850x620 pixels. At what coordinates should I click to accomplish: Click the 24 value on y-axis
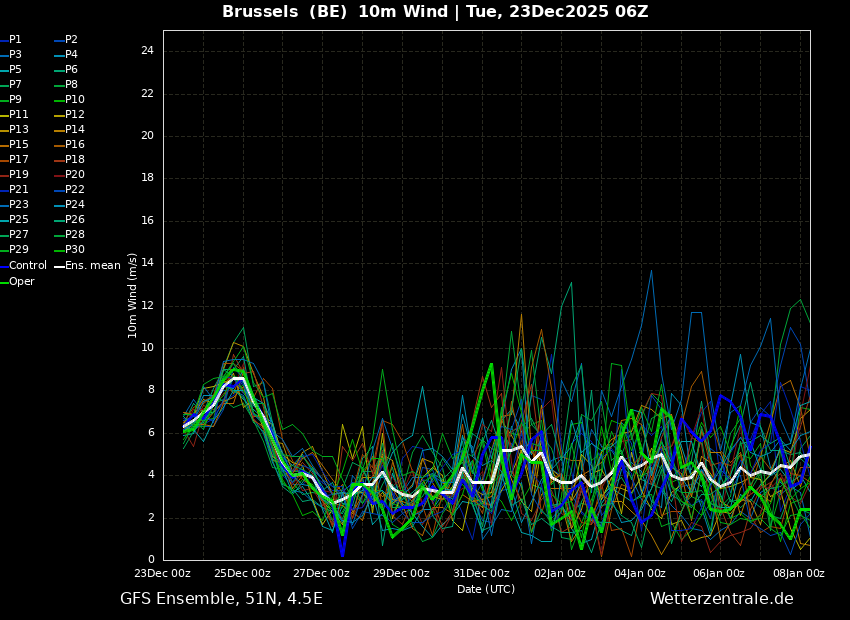click(146, 51)
